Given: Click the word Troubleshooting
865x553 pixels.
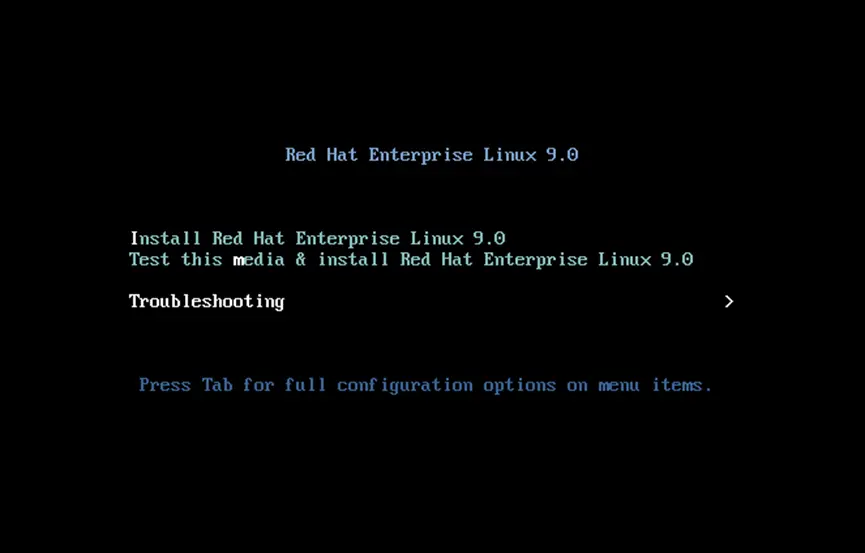Looking at the screenshot, I should point(207,301).
